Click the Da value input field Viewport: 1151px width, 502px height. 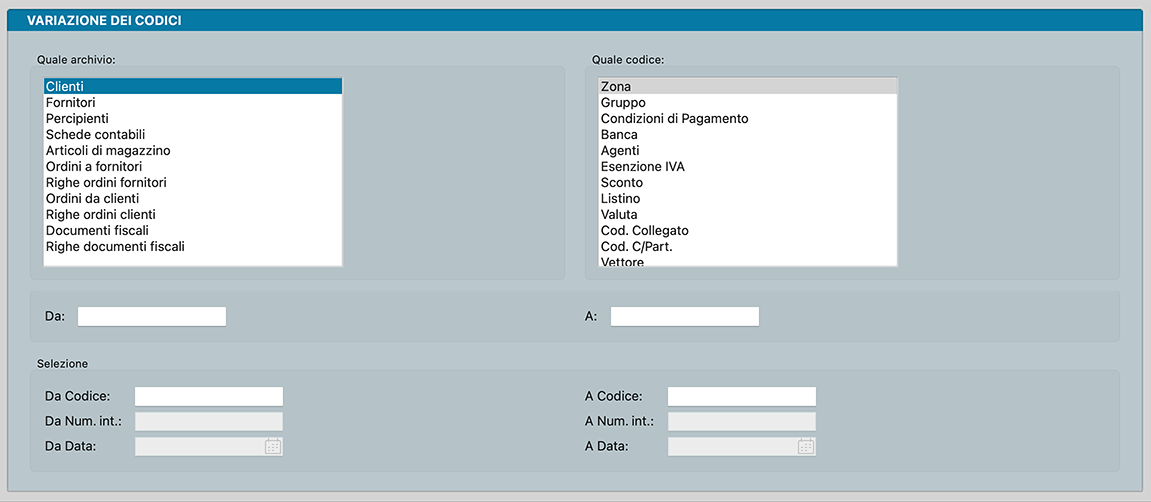pyautogui.click(x=152, y=316)
